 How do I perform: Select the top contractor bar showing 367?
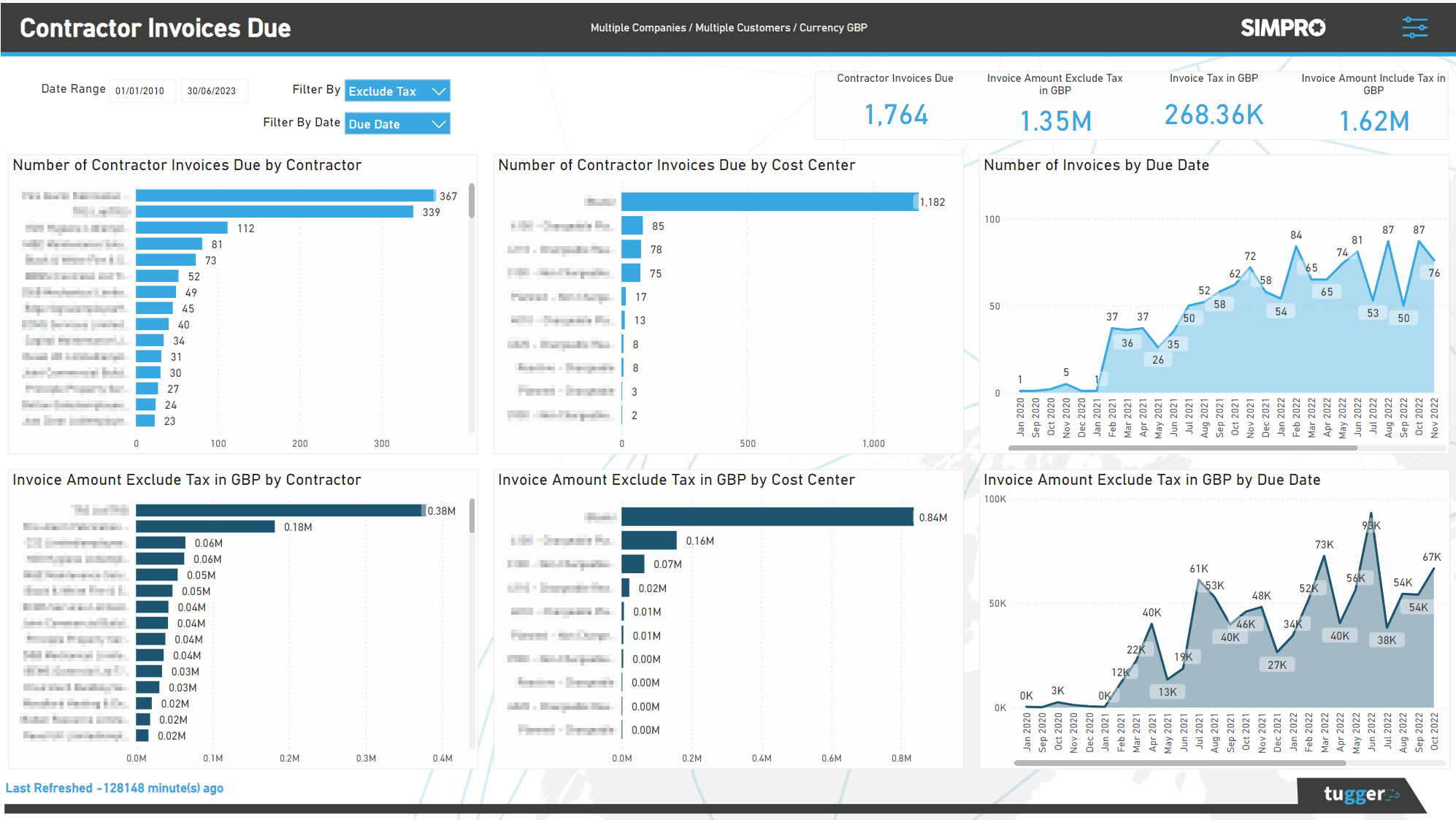coord(285,196)
